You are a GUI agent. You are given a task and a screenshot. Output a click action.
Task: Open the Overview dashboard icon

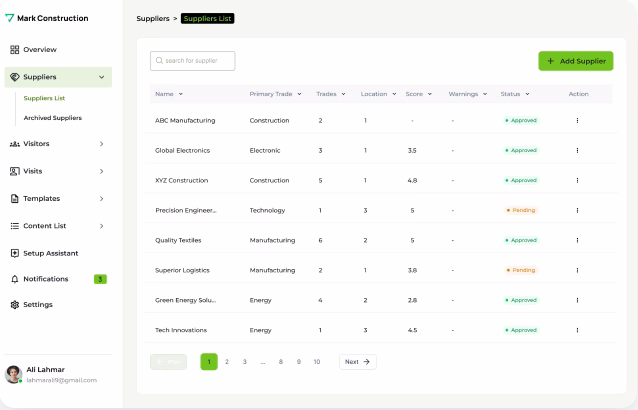[14, 49]
